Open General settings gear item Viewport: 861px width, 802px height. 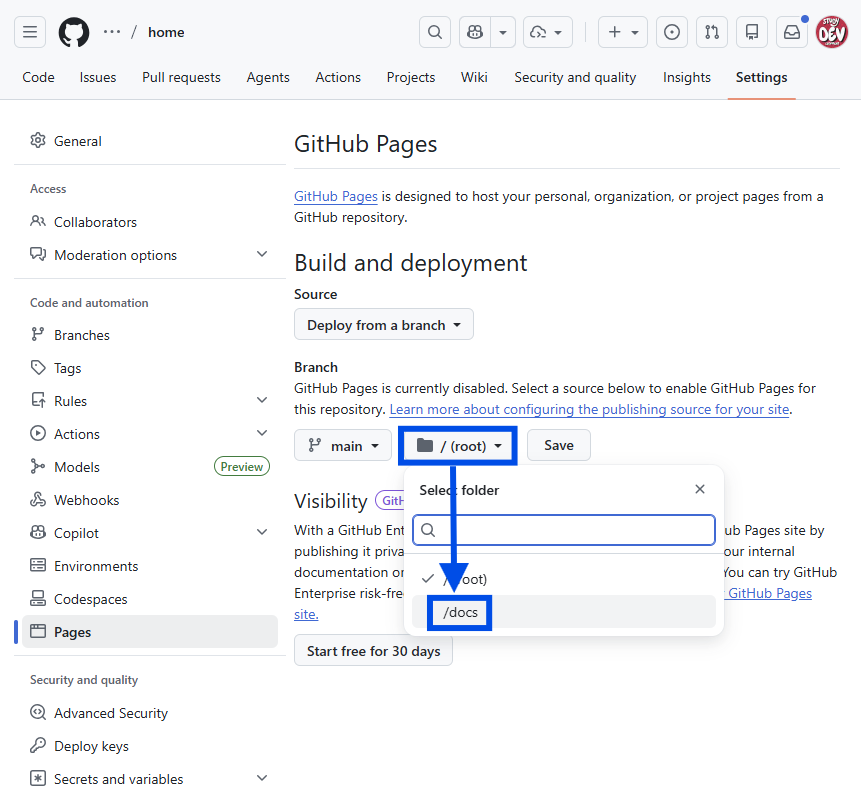coord(149,141)
